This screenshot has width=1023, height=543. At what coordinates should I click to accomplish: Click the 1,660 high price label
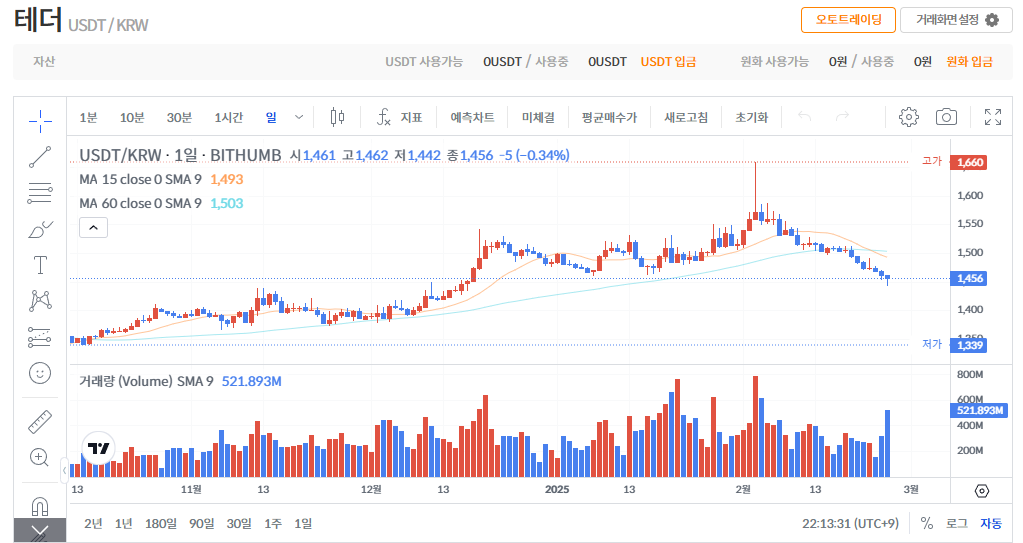pos(969,163)
